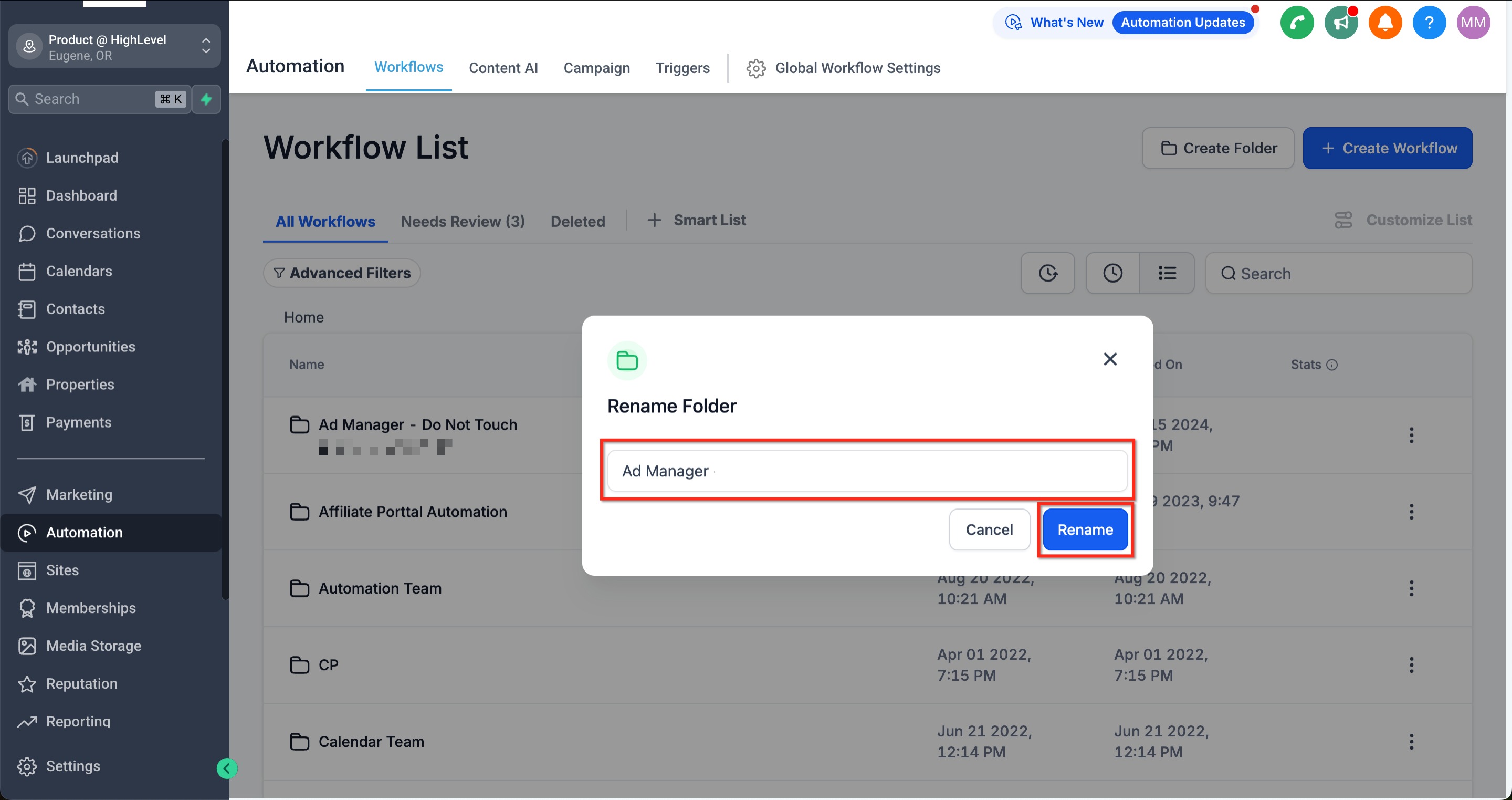The width and height of the screenshot is (1512, 800).
Task: Click the blue Rename button
Action: click(x=1085, y=529)
